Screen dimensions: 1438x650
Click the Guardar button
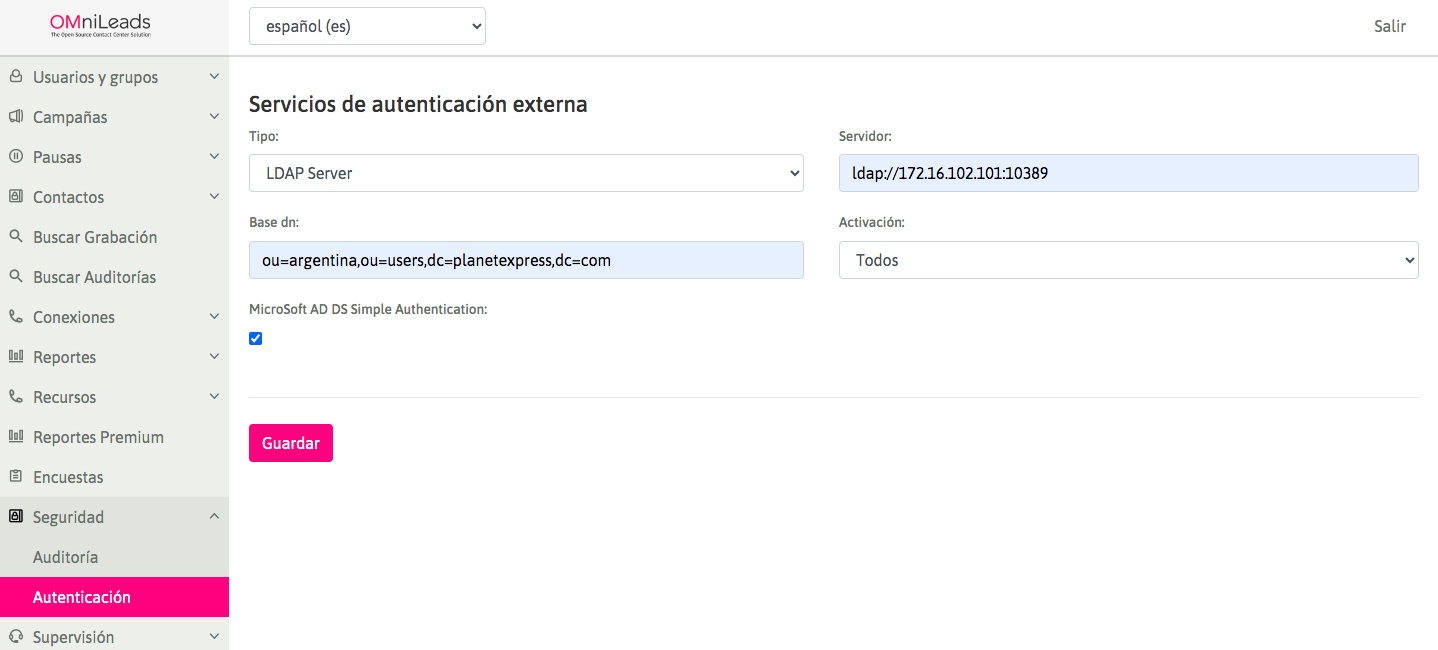pos(290,443)
